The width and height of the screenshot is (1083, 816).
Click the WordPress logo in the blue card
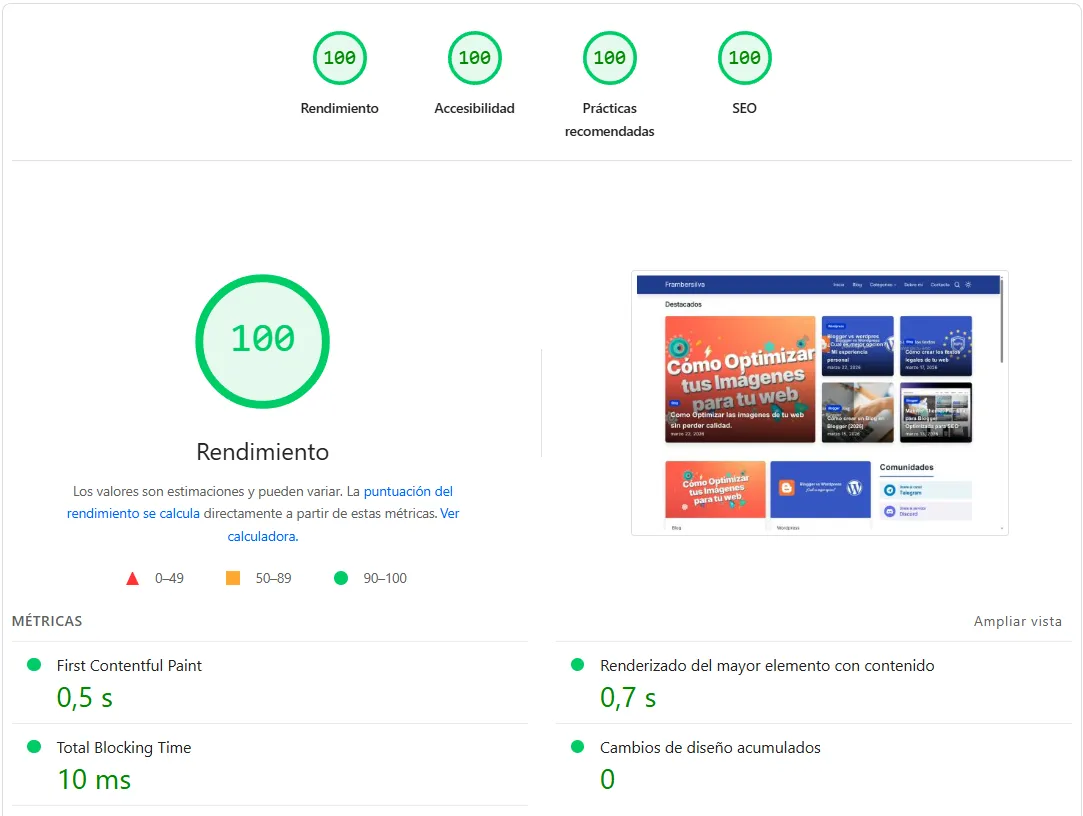tap(855, 488)
